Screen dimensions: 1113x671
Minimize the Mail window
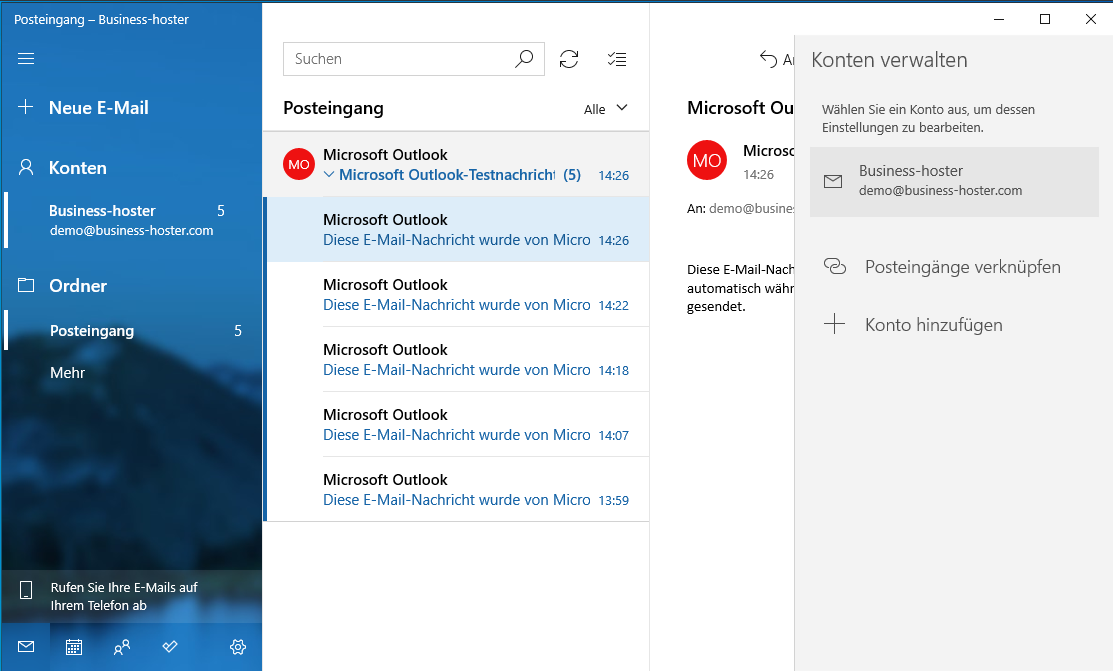tap(999, 19)
